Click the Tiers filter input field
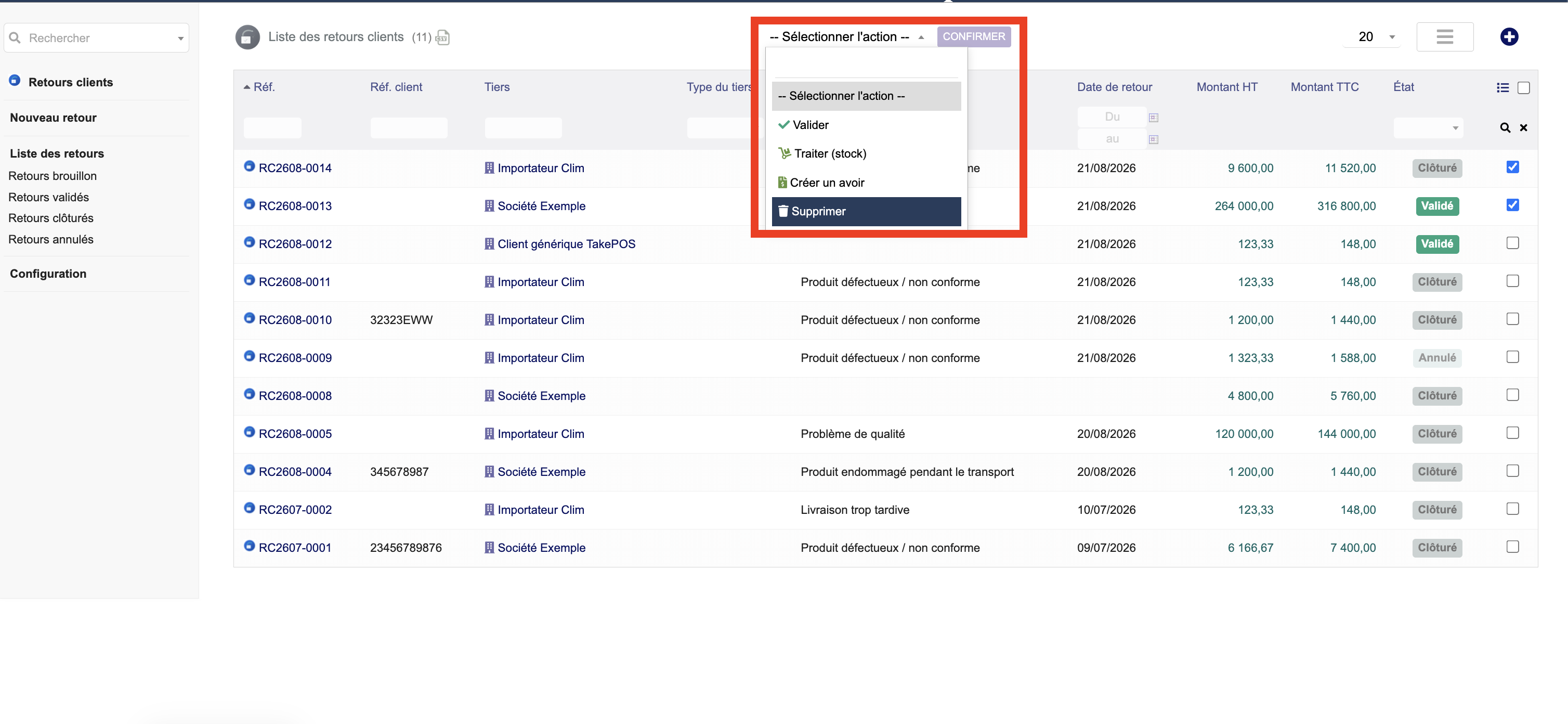1568x724 pixels. [x=523, y=128]
